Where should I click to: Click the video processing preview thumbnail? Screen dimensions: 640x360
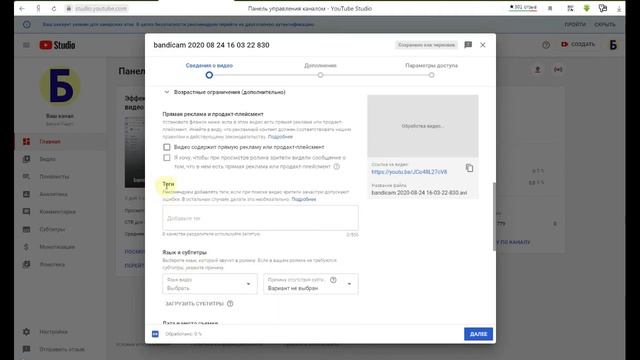tap(423, 126)
